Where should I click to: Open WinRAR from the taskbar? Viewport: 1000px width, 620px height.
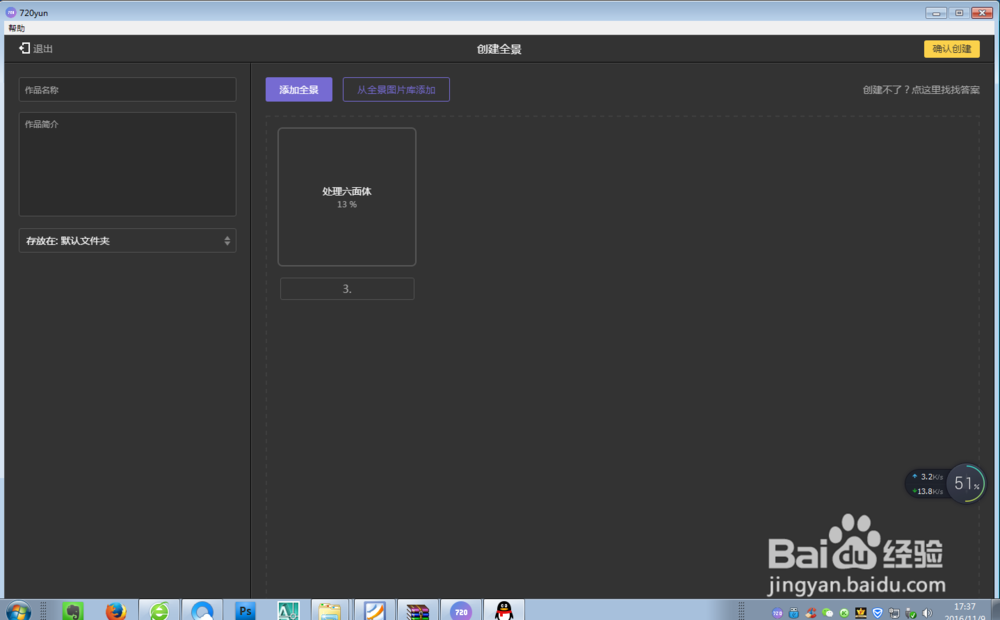click(418, 611)
